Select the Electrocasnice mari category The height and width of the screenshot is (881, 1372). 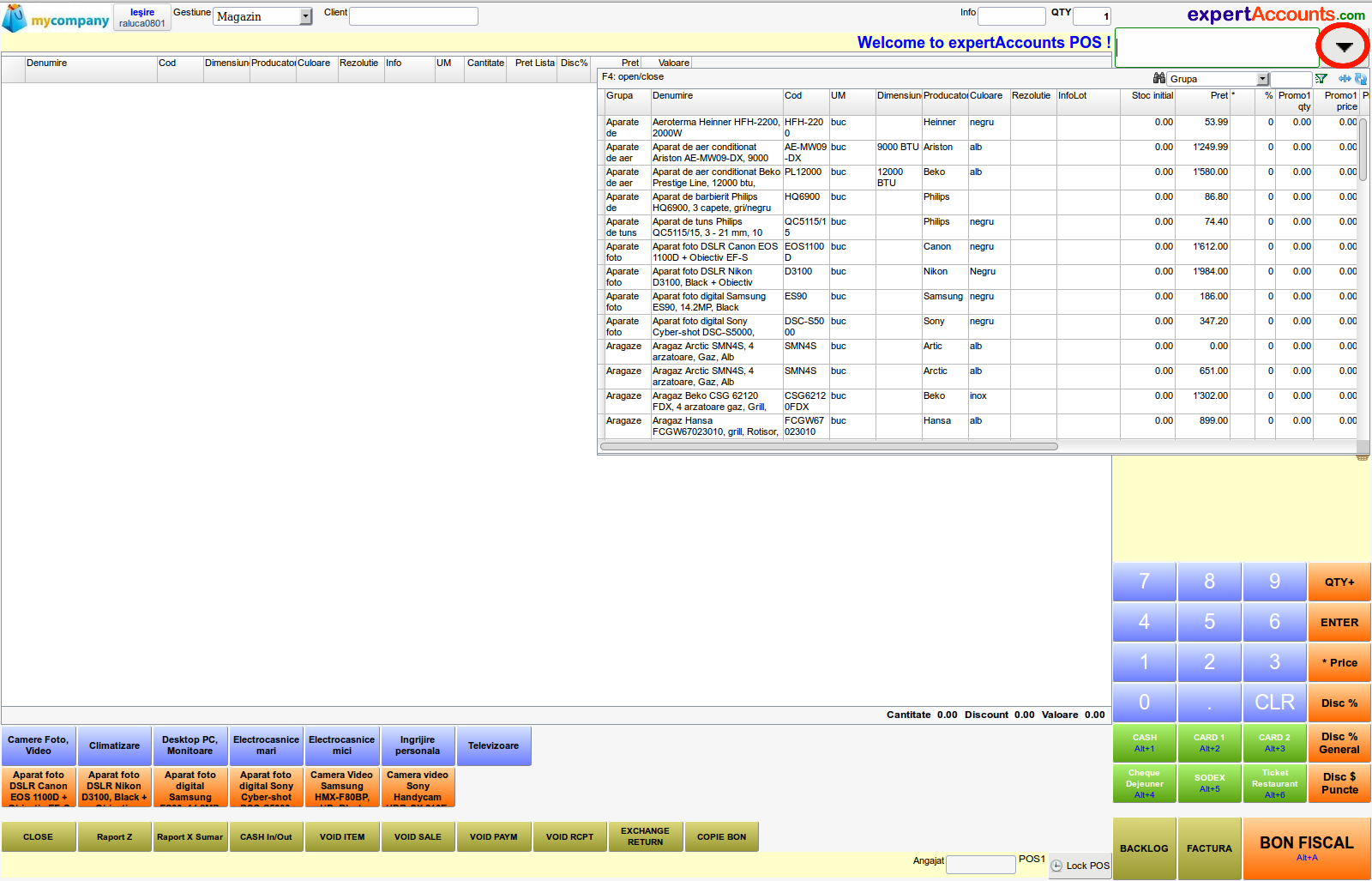(266, 745)
